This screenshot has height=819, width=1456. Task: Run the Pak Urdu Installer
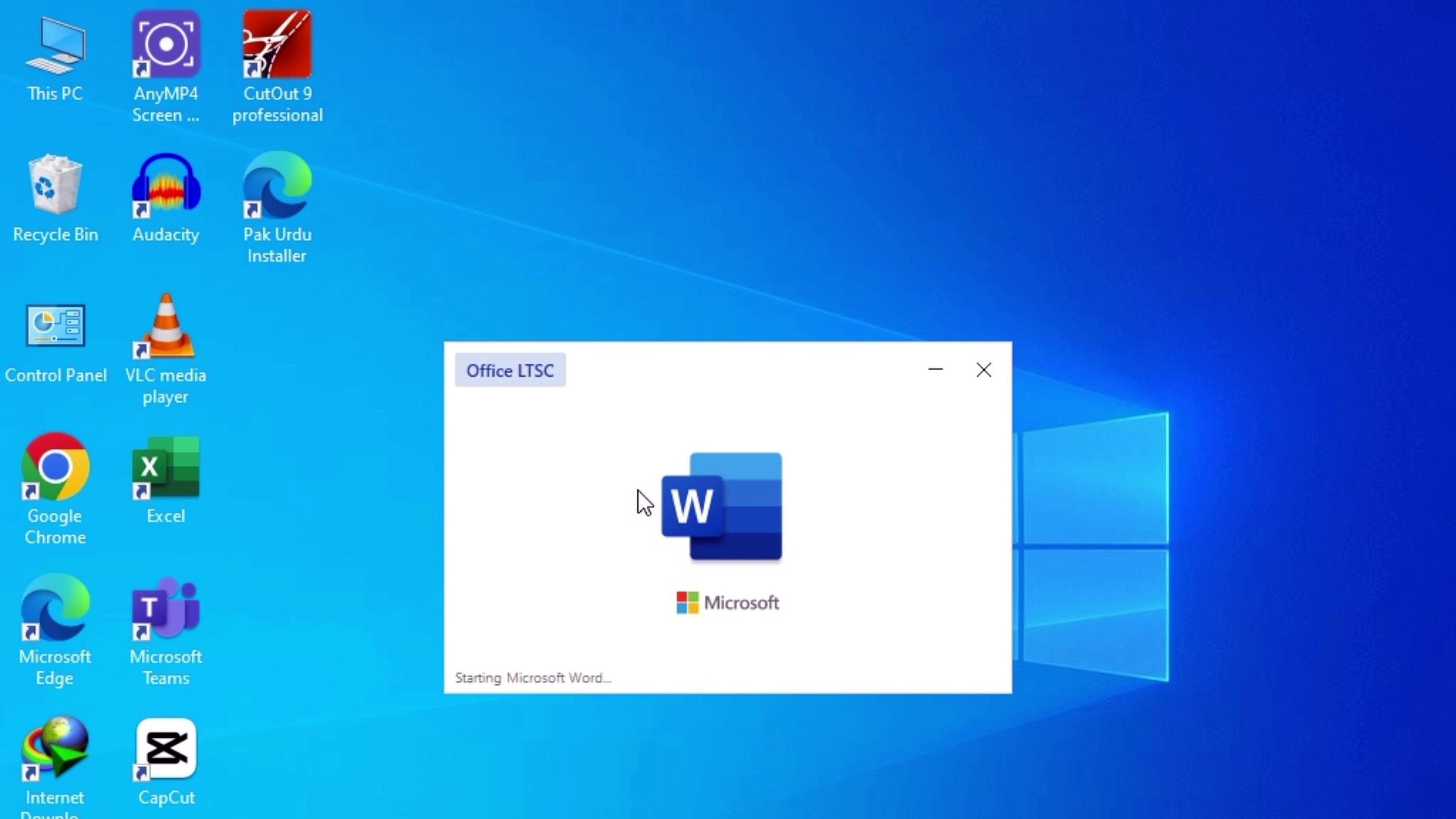pyautogui.click(x=277, y=182)
